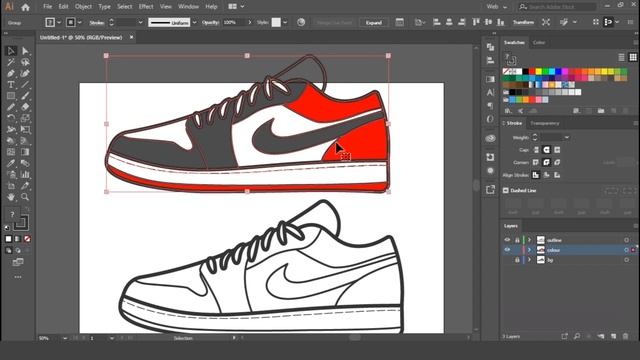Screen dimensions: 640x360
Task: Open variable width profile Uniform dropdown
Action: click(194, 22)
